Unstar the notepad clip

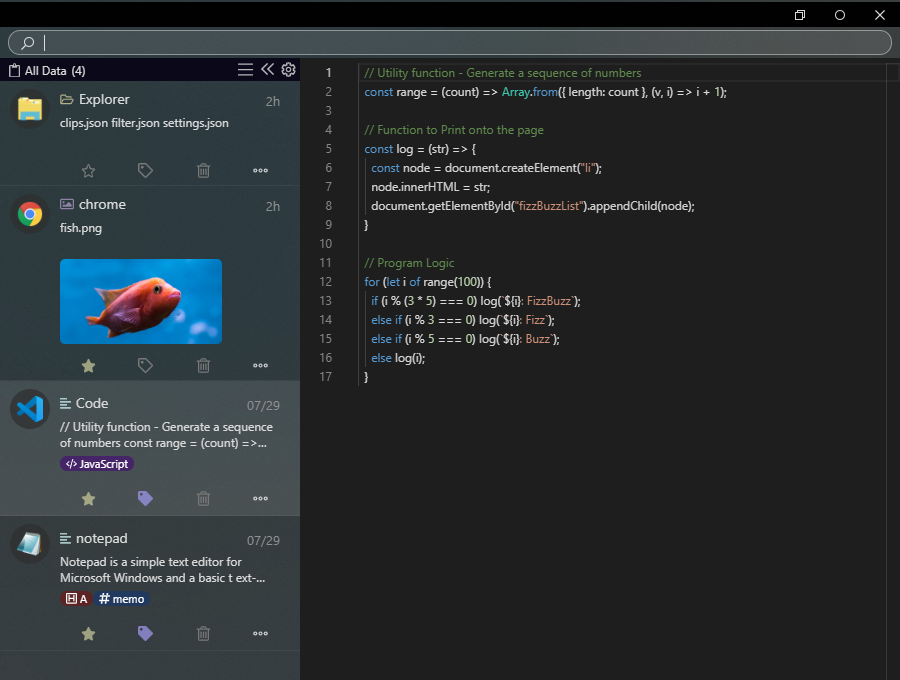pos(88,634)
